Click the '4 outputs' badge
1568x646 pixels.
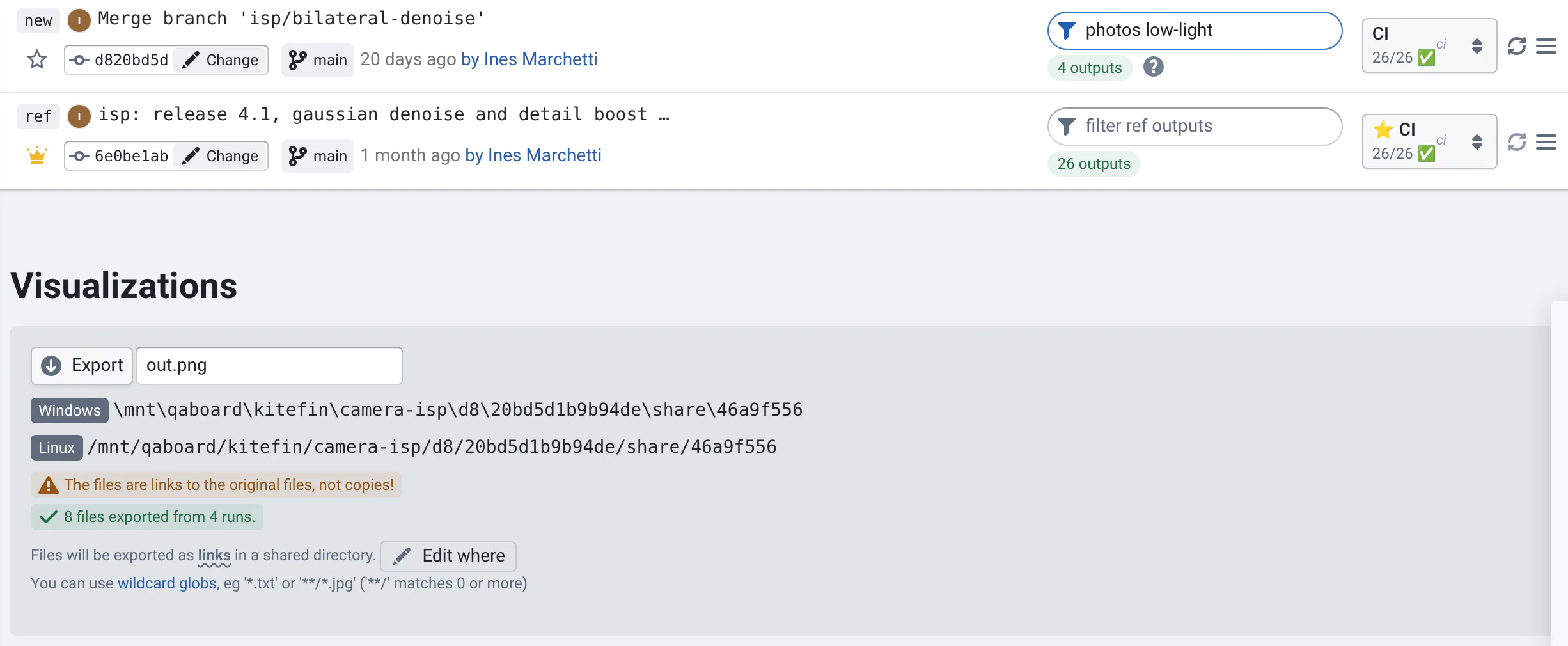pyautogui.click(x=1090, y=68)
